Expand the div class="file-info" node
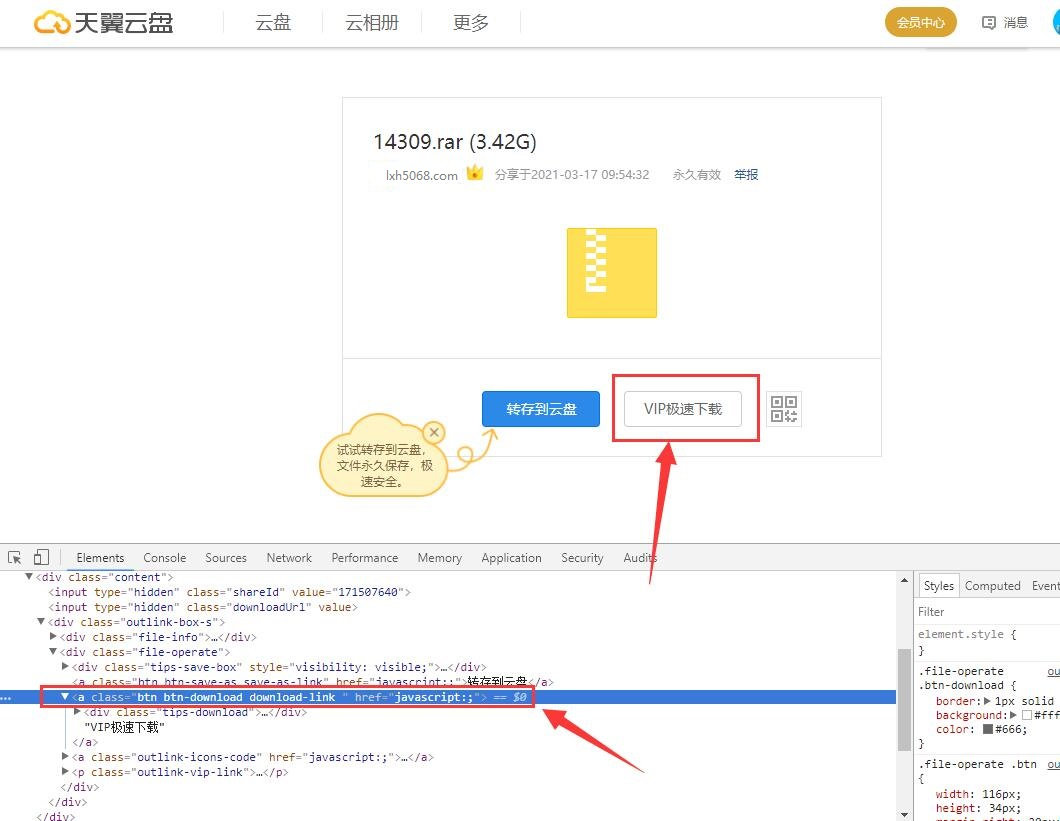 (53, 636)
